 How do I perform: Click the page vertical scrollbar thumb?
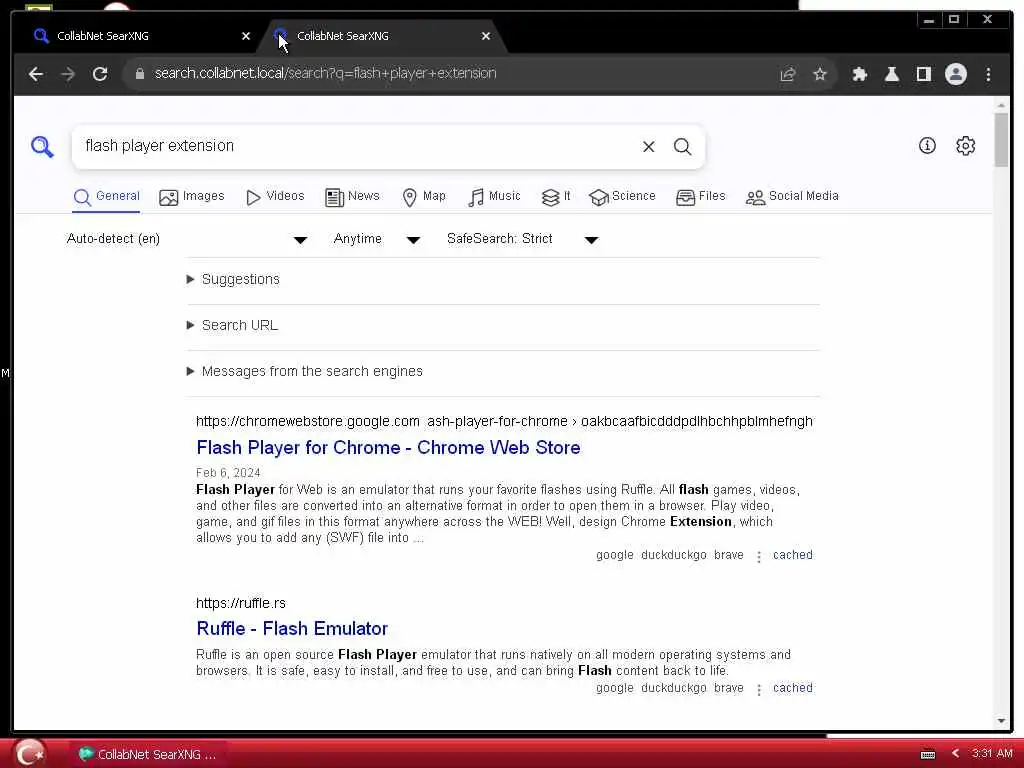(1000, 140)
